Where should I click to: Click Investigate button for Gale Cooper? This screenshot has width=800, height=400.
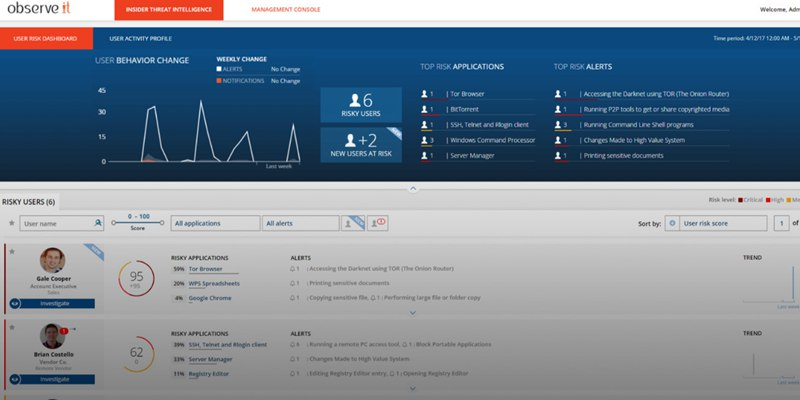(x=55, y=303)
